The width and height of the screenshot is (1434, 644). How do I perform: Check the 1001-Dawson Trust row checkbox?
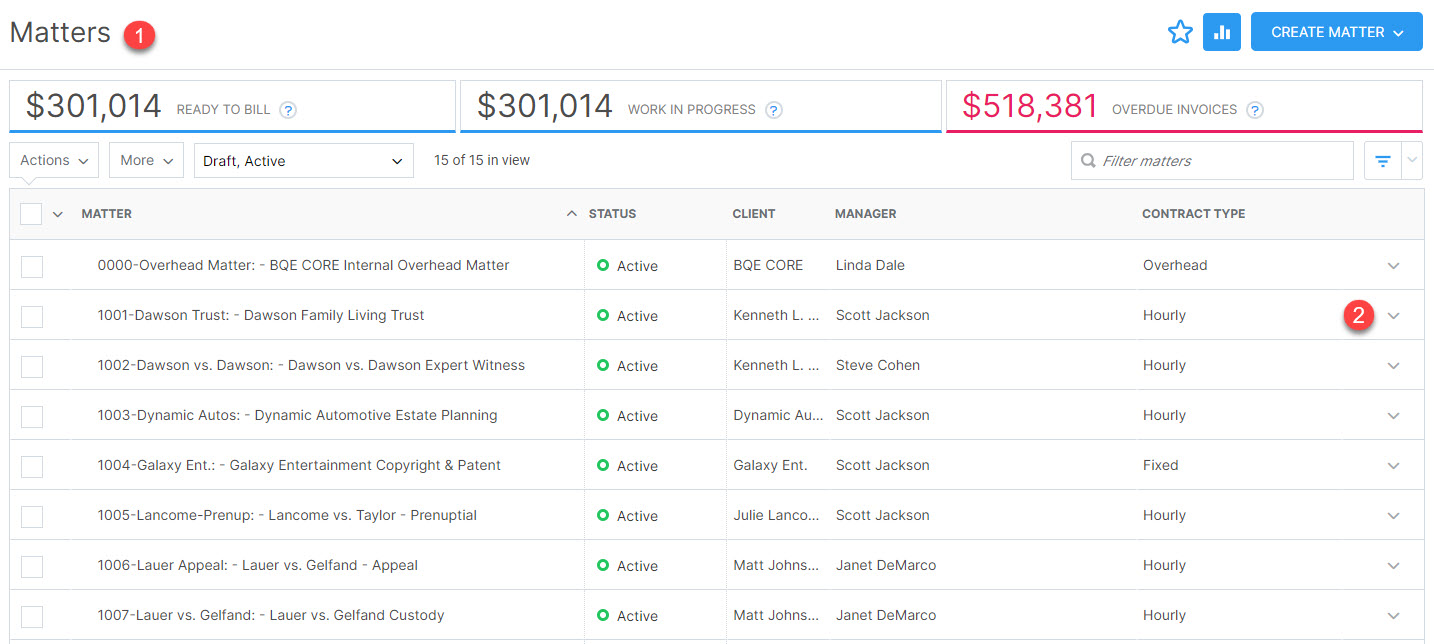[x=32, y=316]
